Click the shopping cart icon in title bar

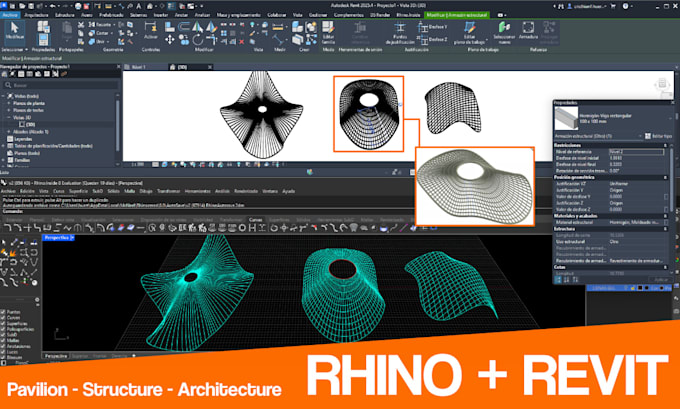(613, 6)
